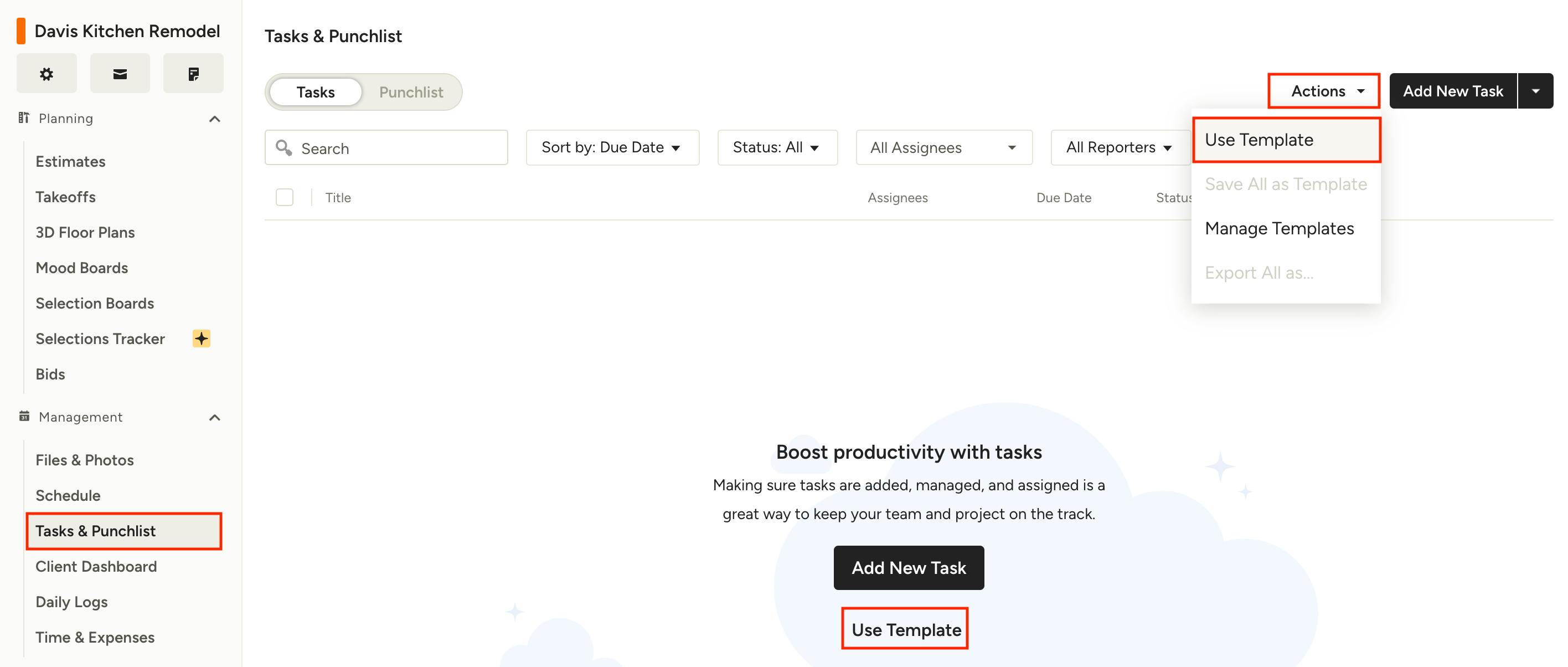This screenshot has width=1568, height=667.
Task: Open Files & Photos in the sidebar
Action: [x=85, y=460]
